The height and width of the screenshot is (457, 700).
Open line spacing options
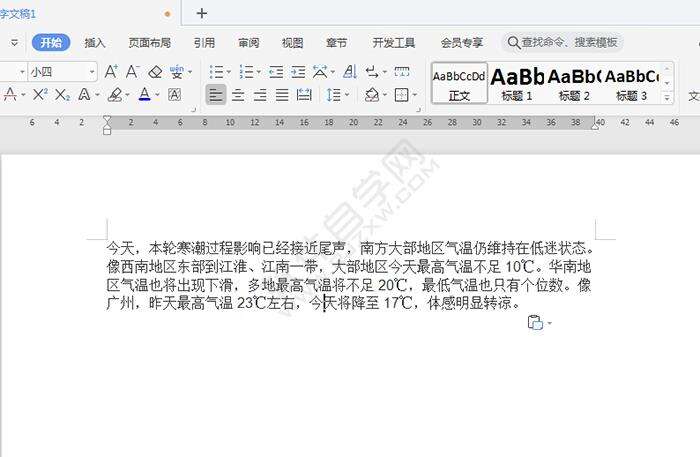coord(333,95)
